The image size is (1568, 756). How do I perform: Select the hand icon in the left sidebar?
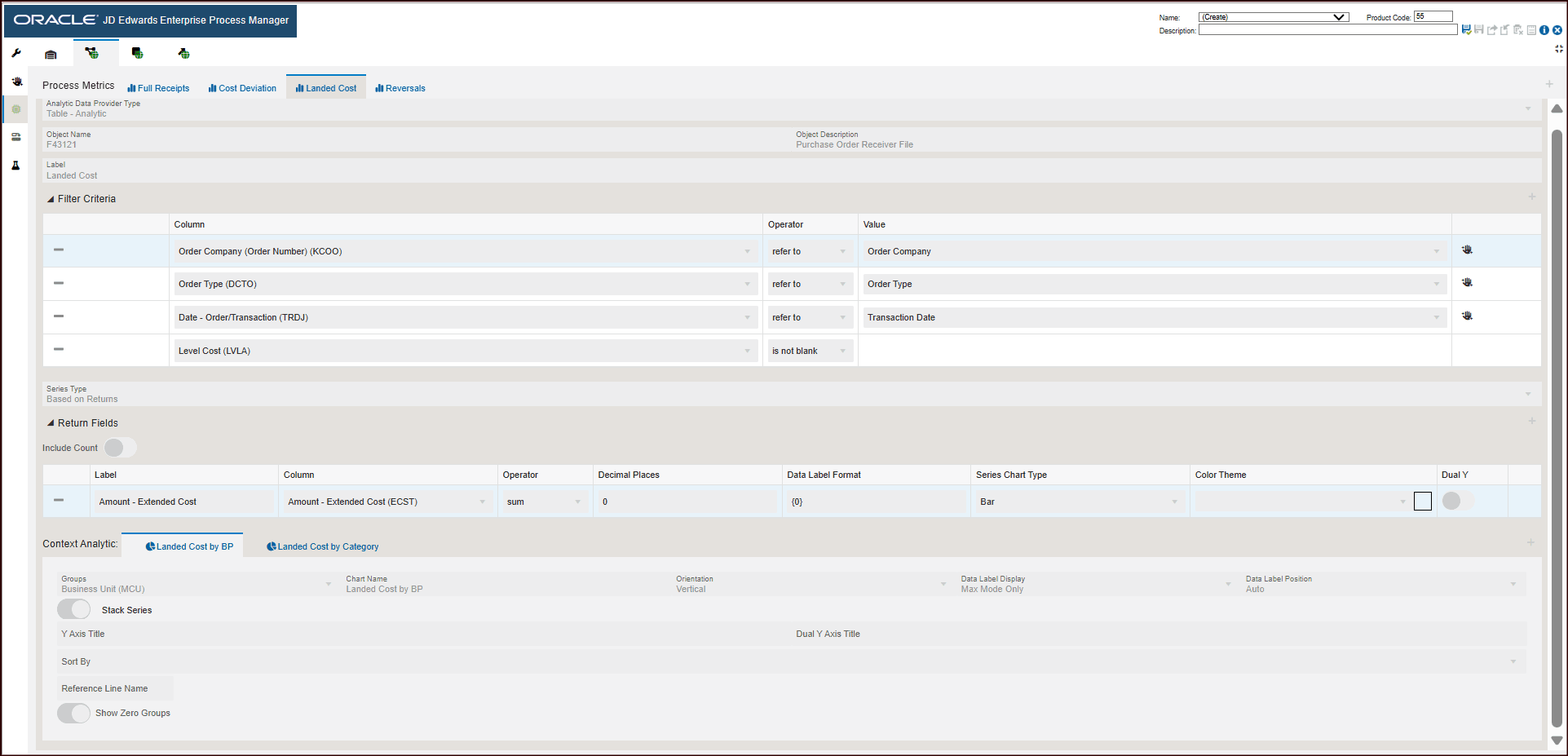(16, 81)
